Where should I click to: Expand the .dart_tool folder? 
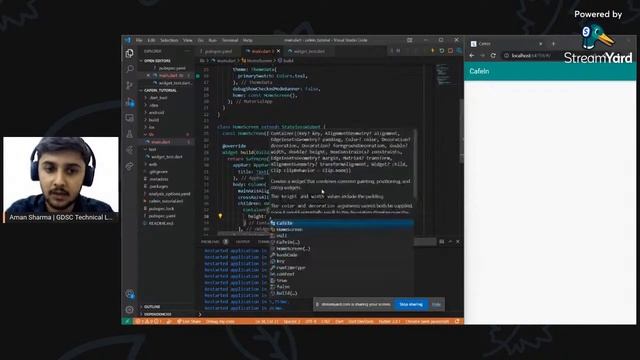pos(158,98)
